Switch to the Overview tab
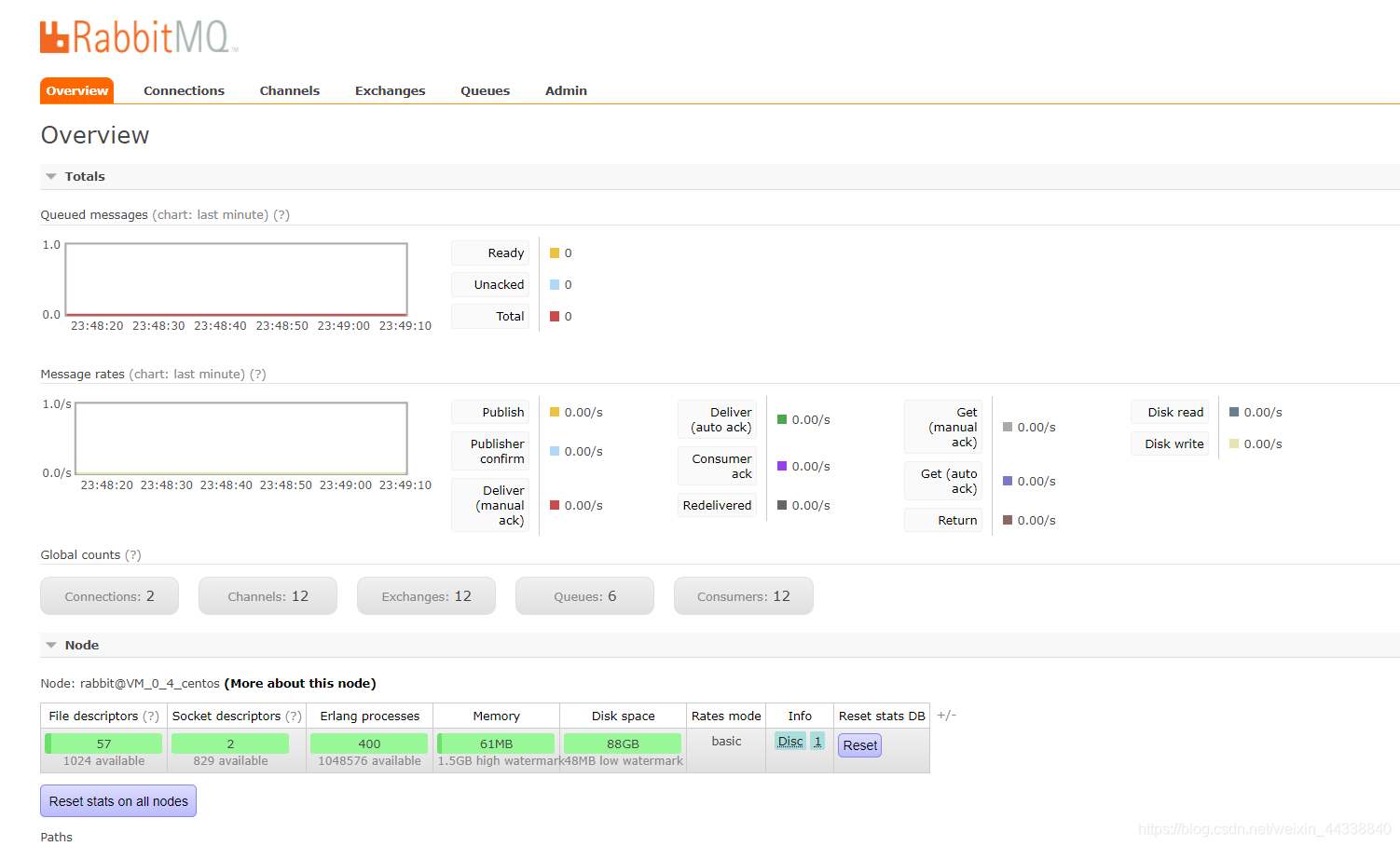Viewport: 1400px width, 846px height. click(76, 90)
